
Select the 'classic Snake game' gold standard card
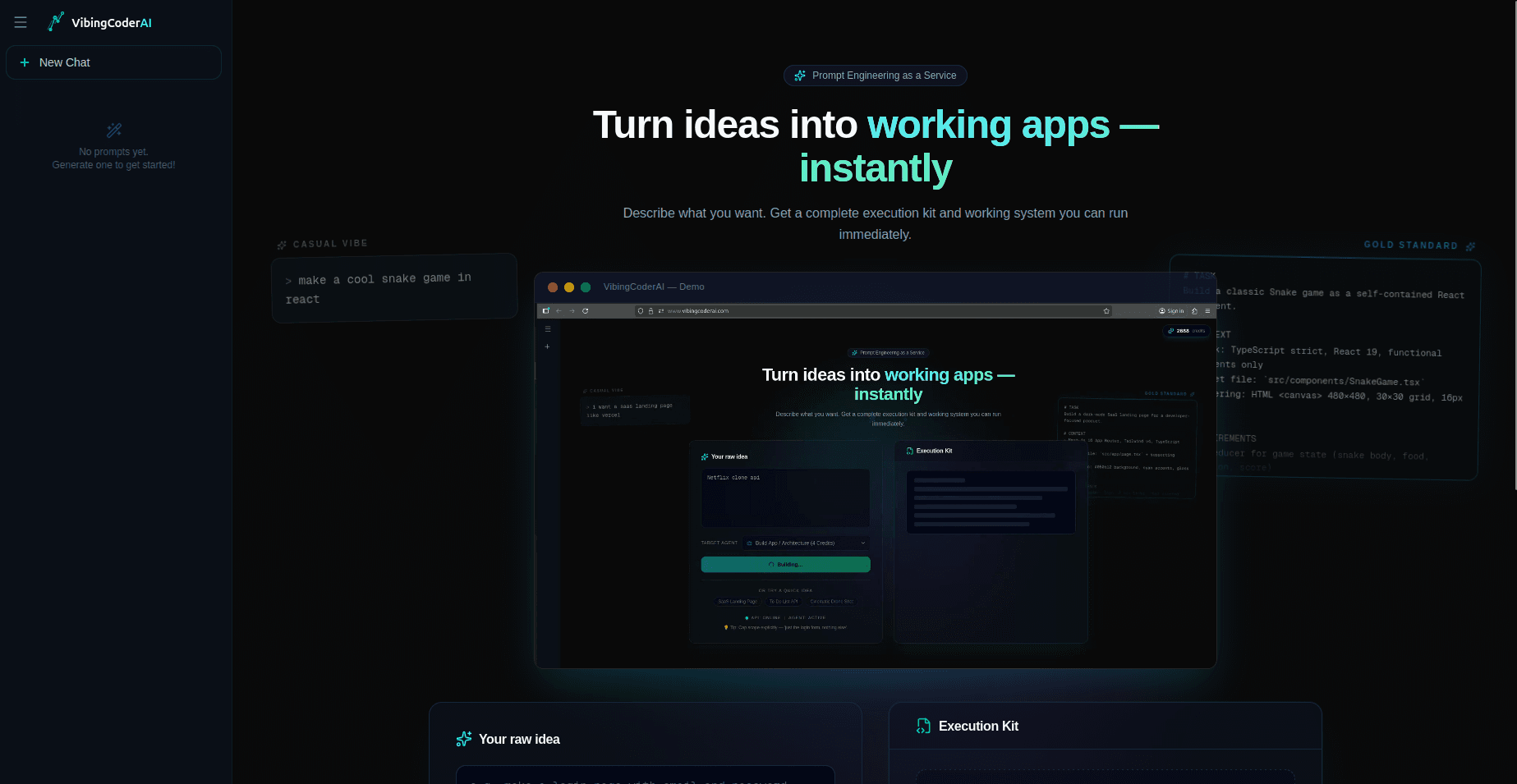[x=1325, y=368]
